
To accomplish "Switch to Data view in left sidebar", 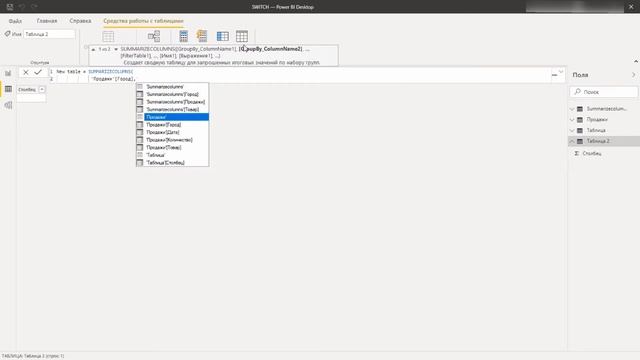I will 8,89.
